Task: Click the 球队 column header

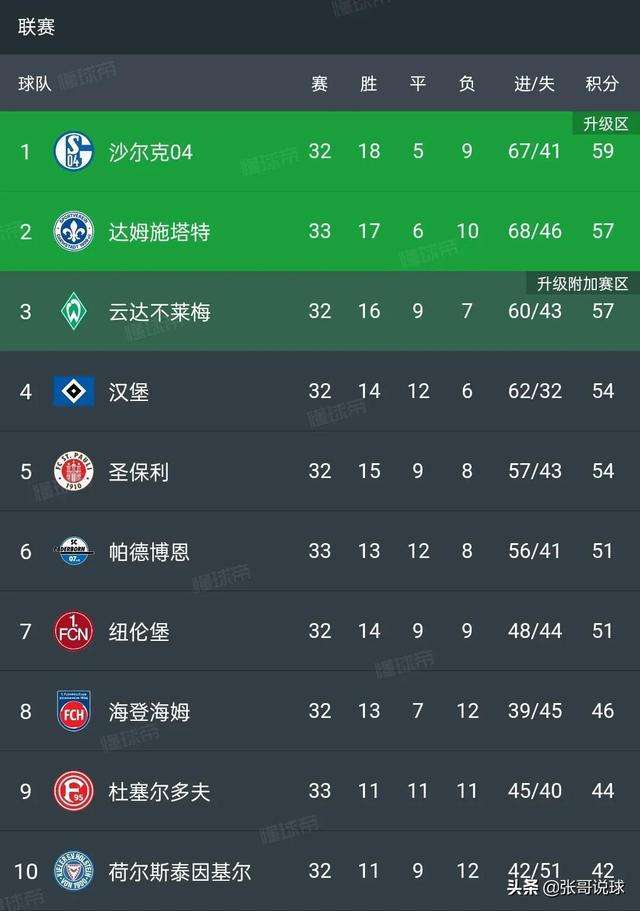Action: pyautogui.click(x=34, y=84)
